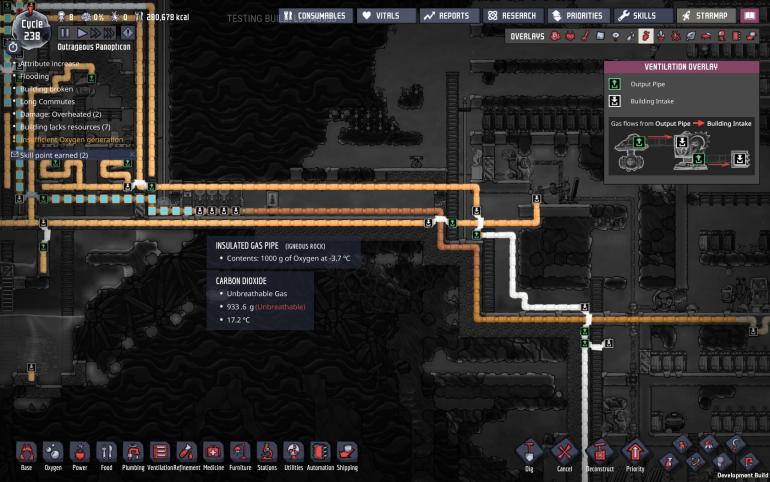The image size is (770, 482).
Task: Open the database book icon
Action: click(x=749, y=16)
